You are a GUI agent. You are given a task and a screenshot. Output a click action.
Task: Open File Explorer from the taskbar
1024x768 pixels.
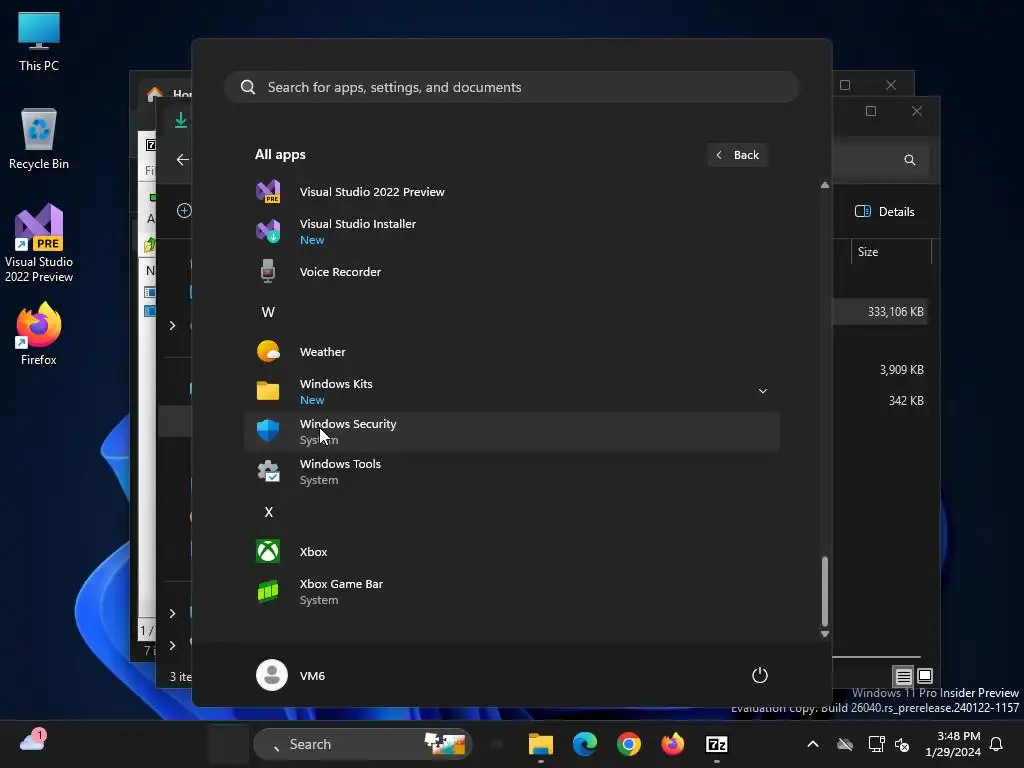point(541,744)
